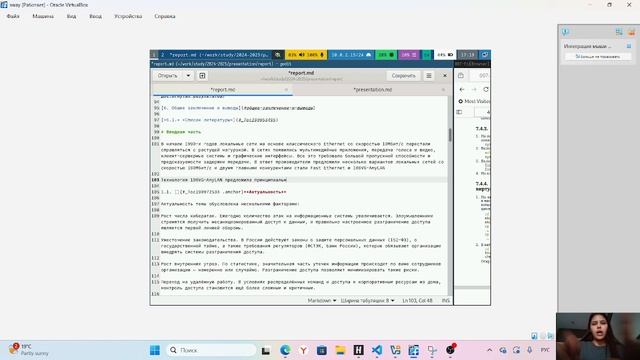Viewport: 640px width, 360px height.
Task: Click the Открыть button
Action: [168, 76]
